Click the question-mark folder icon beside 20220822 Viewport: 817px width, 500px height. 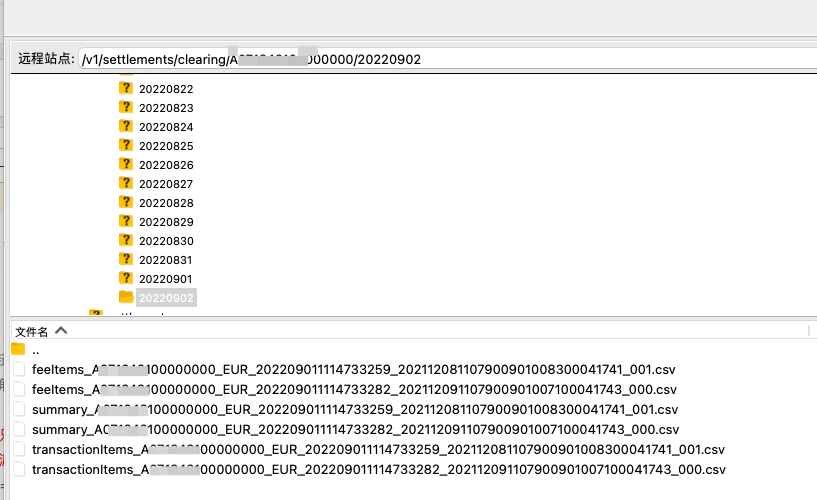pyautogui.click(x=126, y=88)
